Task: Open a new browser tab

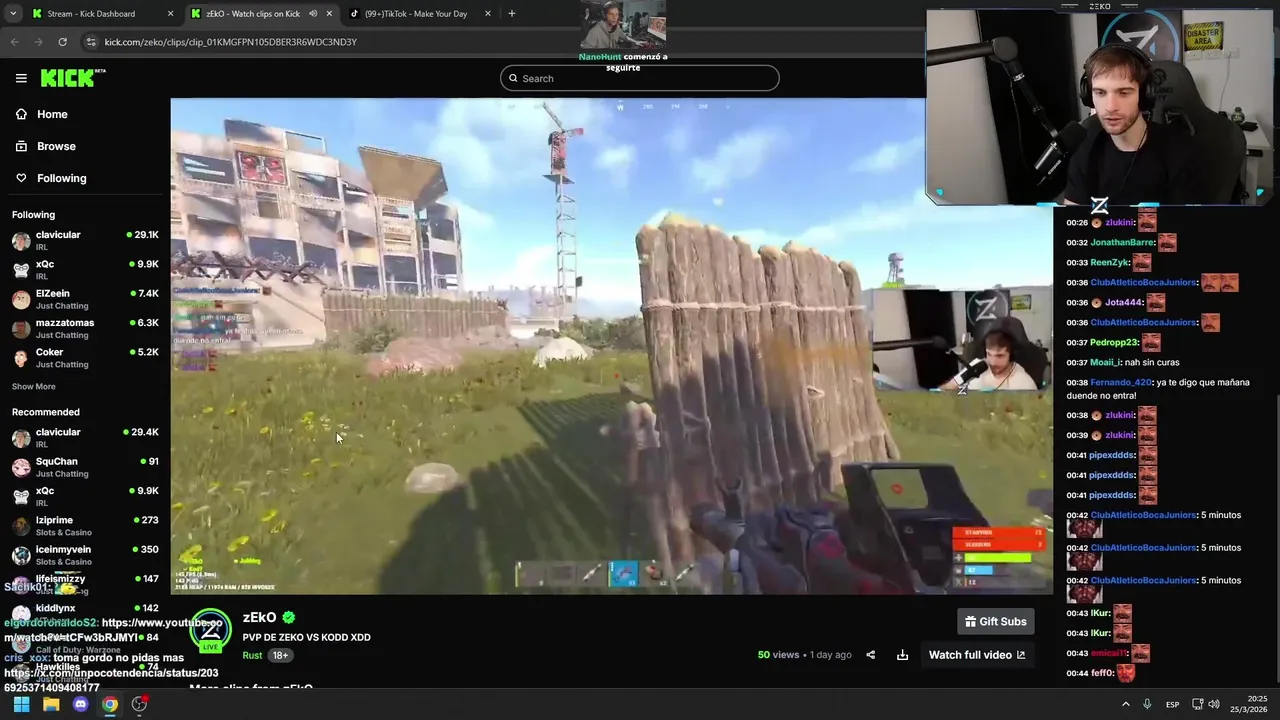Action: [x=512, y=14]
